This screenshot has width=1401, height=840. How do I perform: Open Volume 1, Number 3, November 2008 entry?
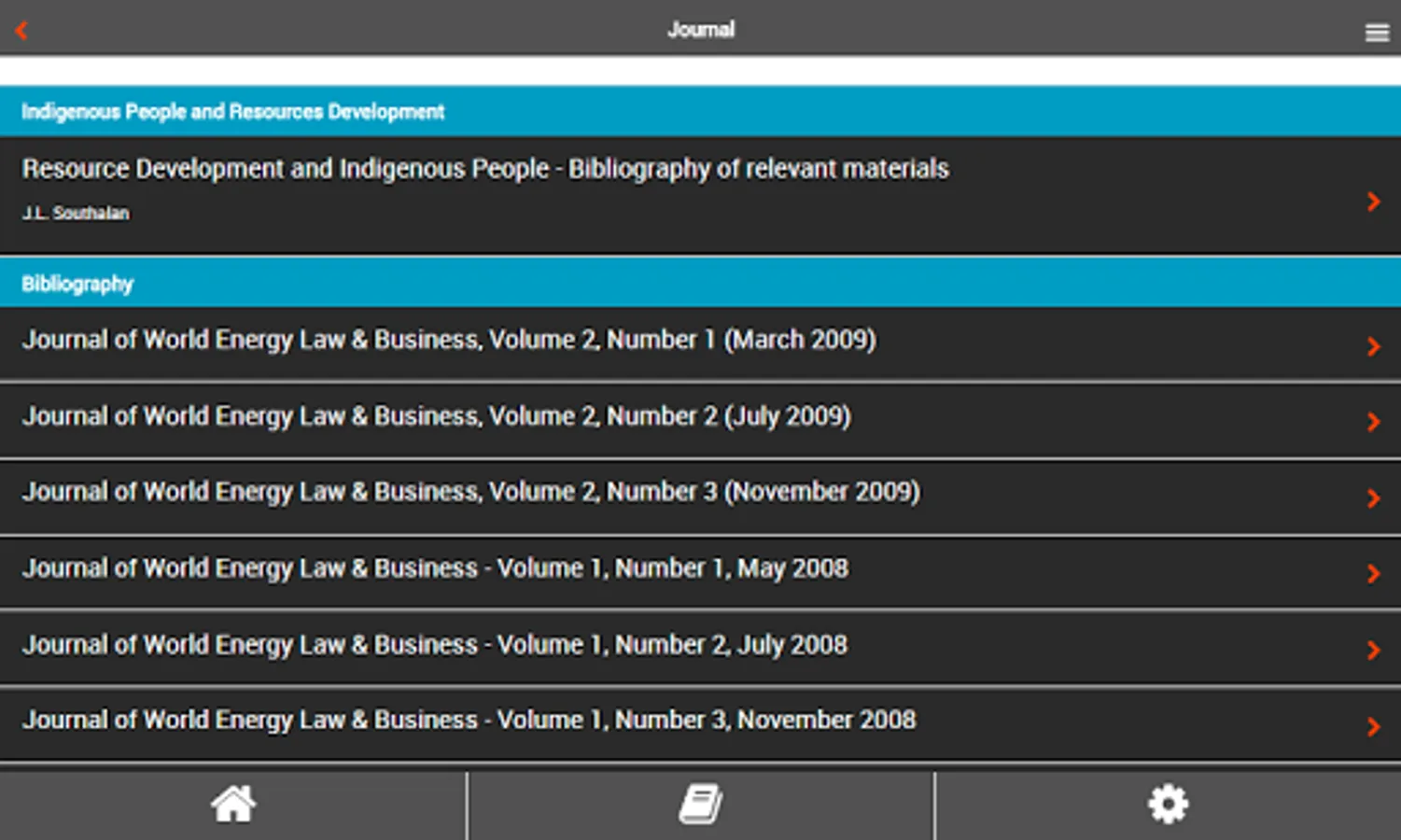700,724
